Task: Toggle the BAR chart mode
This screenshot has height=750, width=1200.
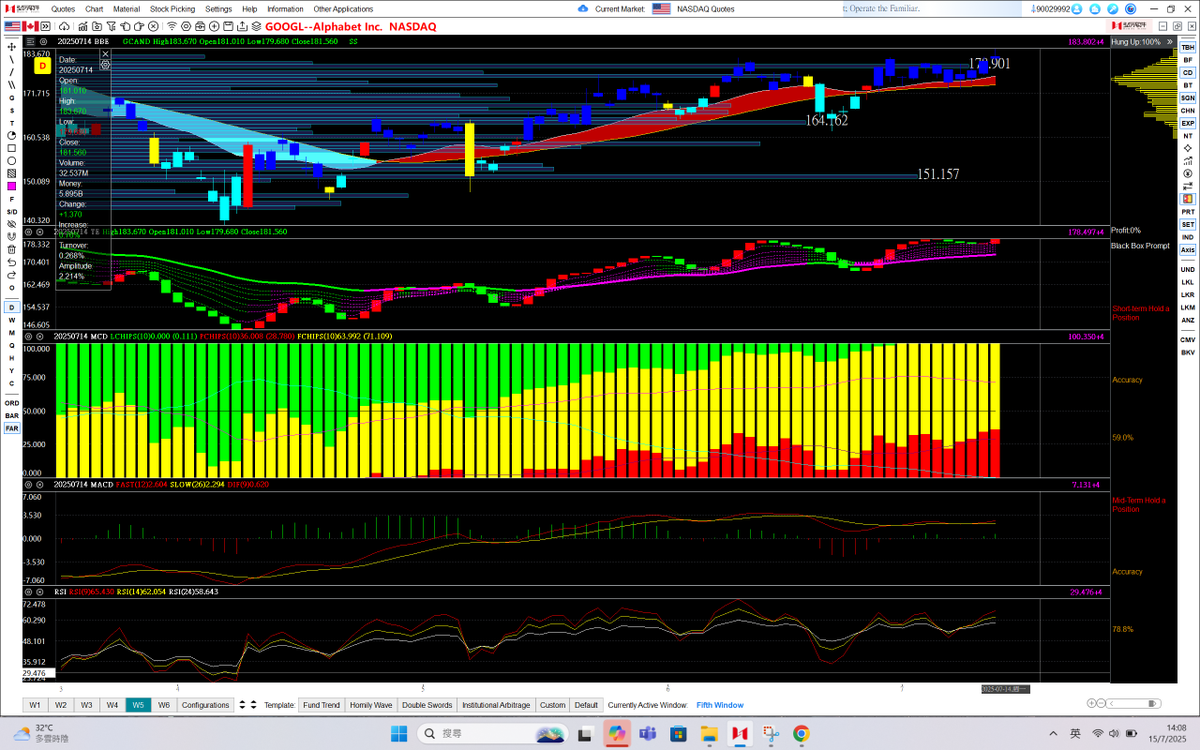Action: click(x=11, y=415)
